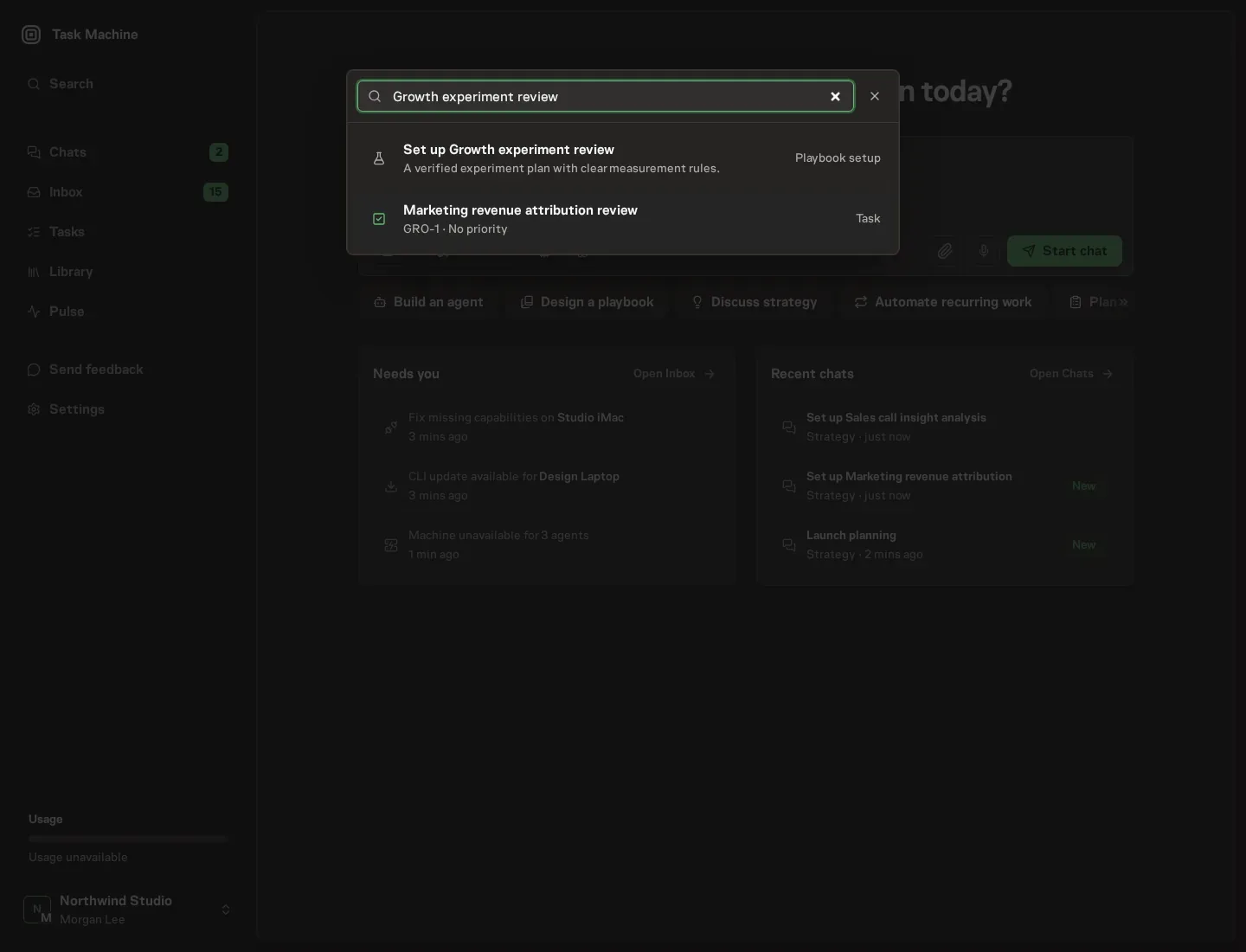Screen dimensions: 1246x952
Task: Click the flask icon of playbook result
Action: 379,158
